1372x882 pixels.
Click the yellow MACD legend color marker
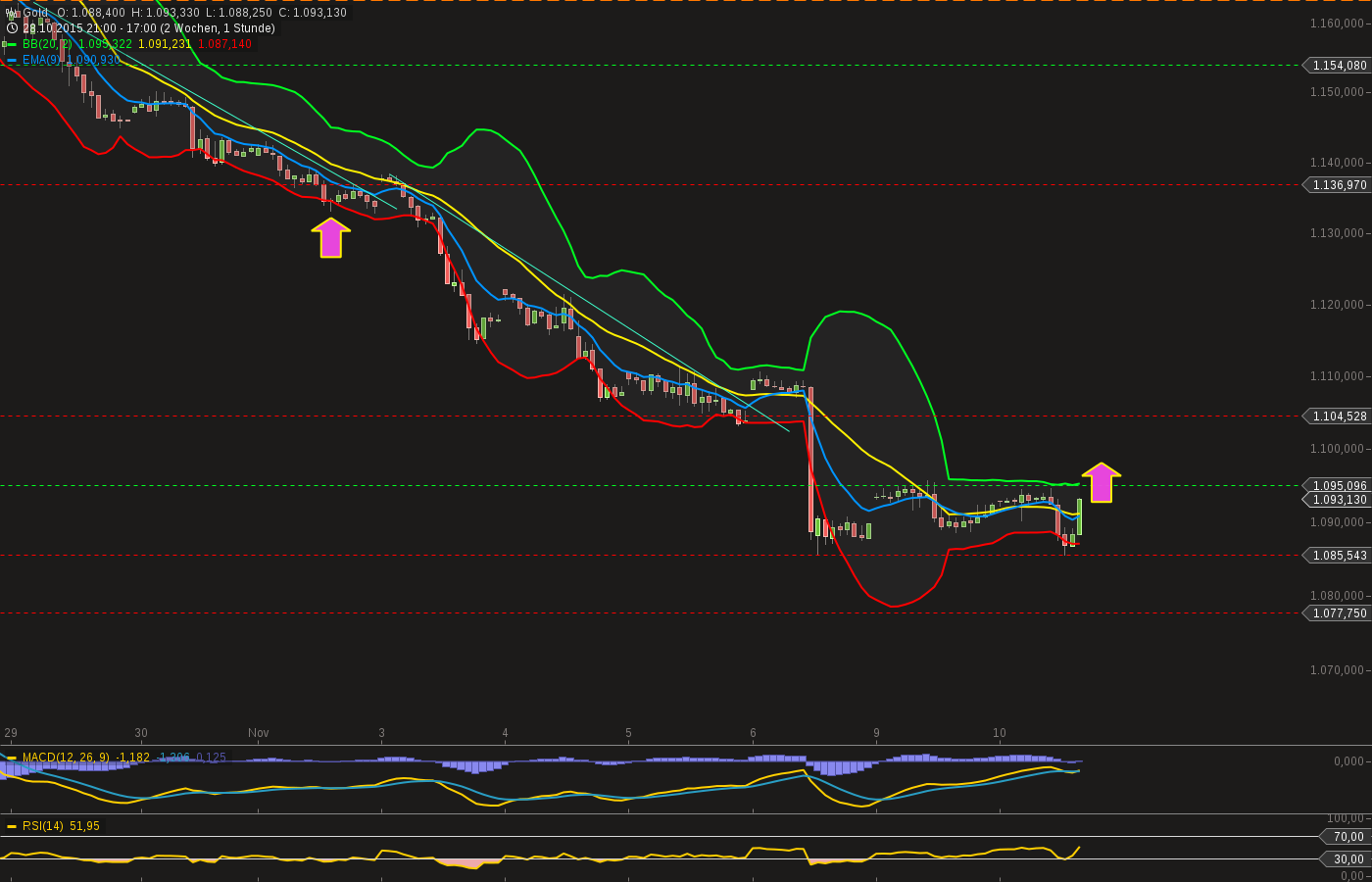tap(12, 758)
